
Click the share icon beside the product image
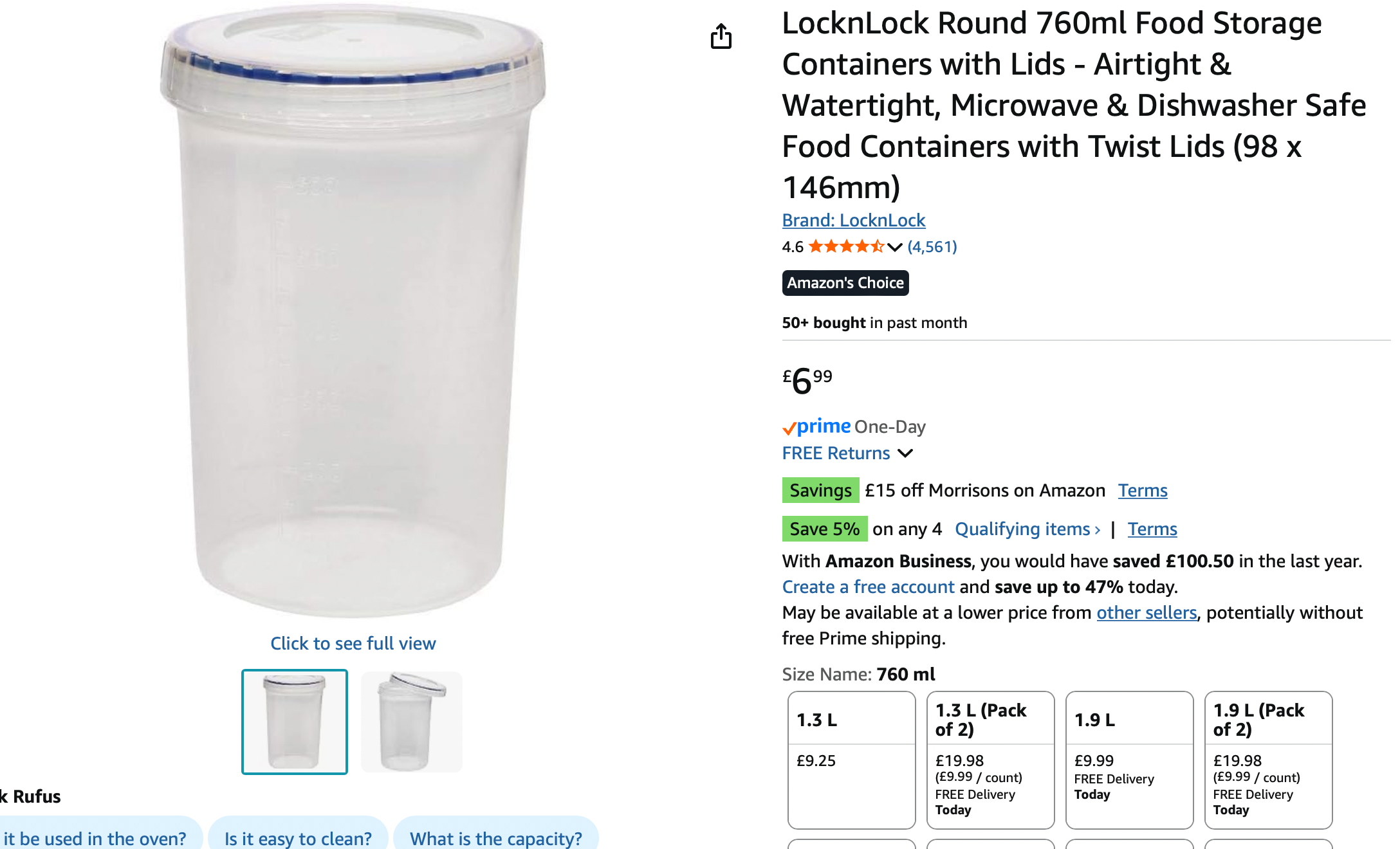point(721,37)
